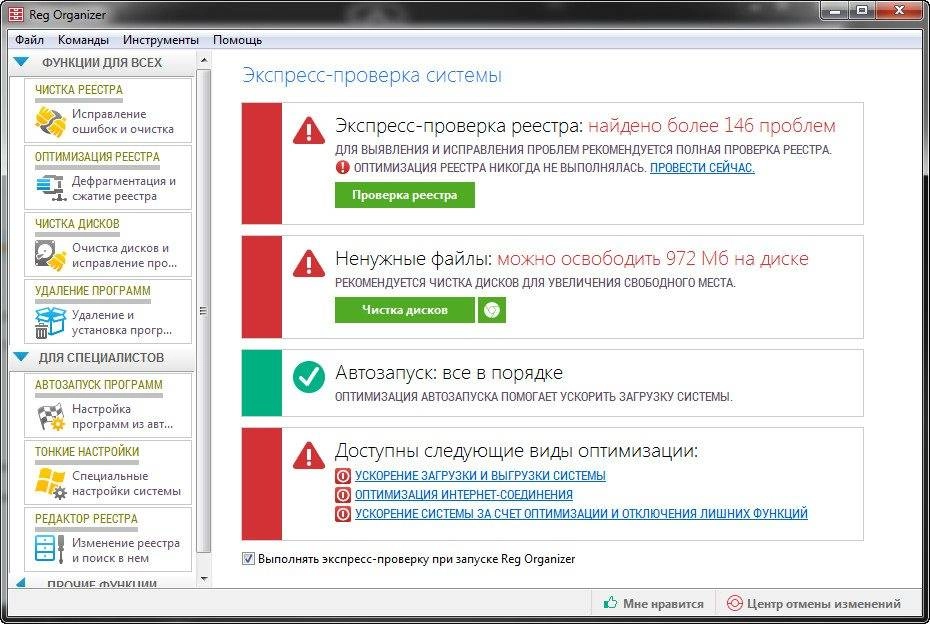Follow the ПРОВЕСТИ СЕЙЧАС link
Image resolution: width=930 pixels, height=624 pixels.
[x=702, y=168]
